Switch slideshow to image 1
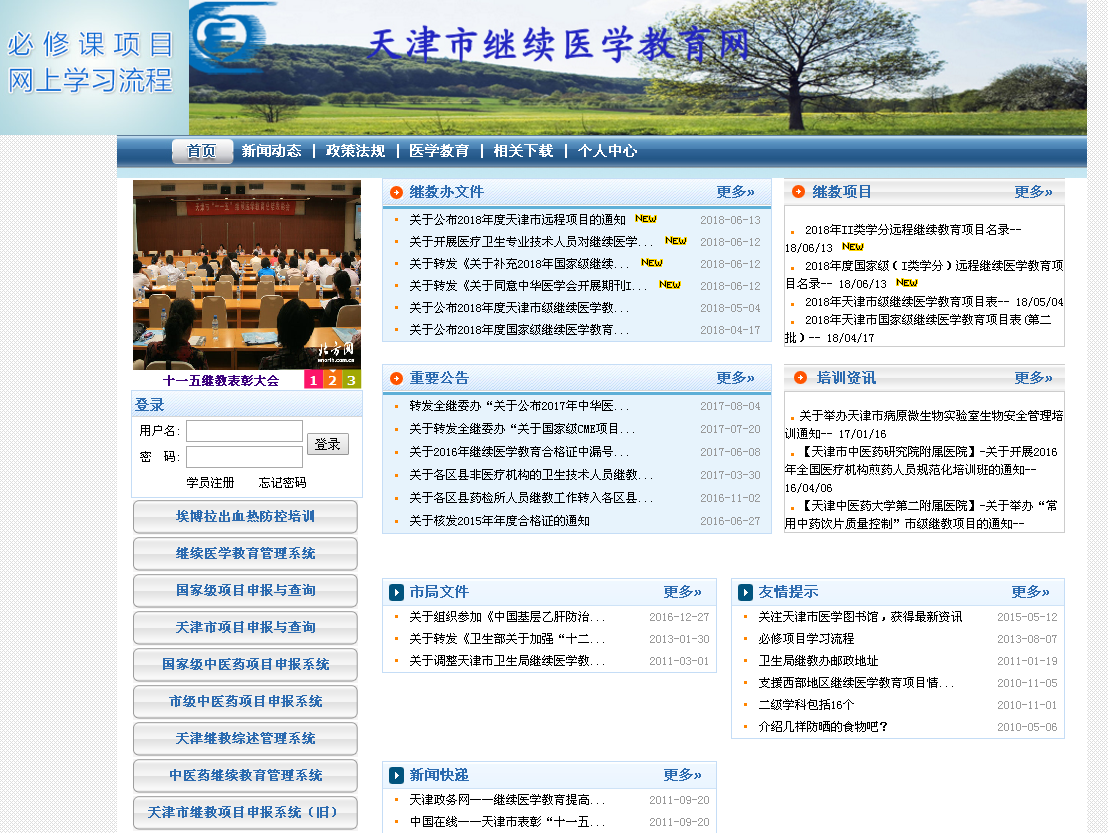The image size is (1108, 833). tap(313, 380)
